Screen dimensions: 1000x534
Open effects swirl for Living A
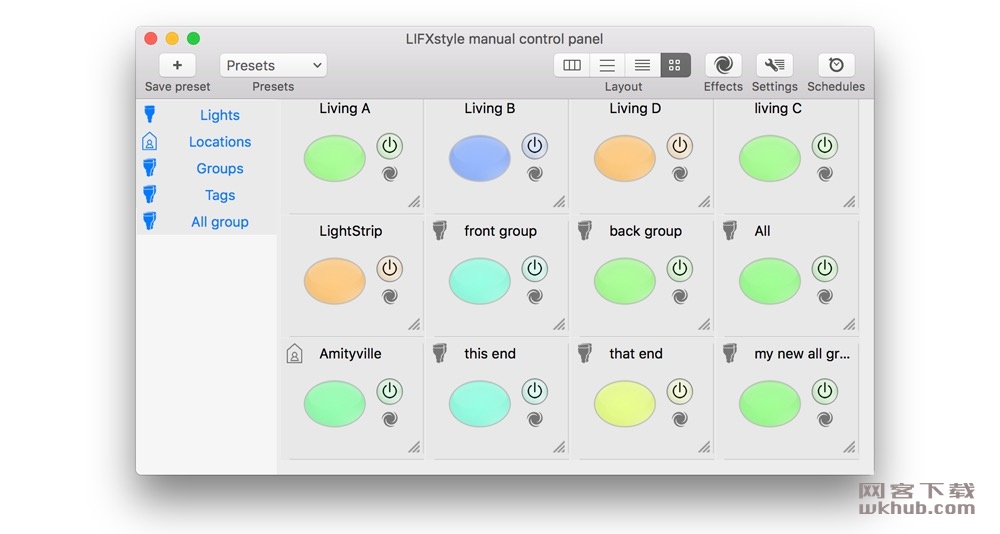point(390,174)
